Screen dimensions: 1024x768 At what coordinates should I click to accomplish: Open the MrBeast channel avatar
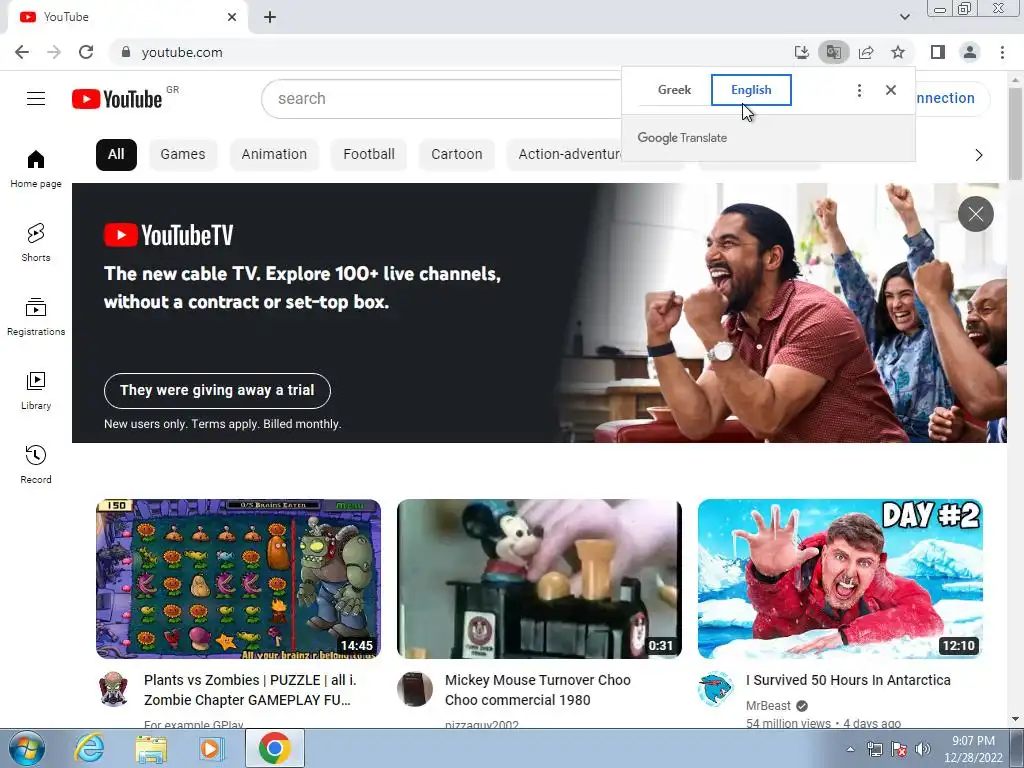tap(715, 689)
